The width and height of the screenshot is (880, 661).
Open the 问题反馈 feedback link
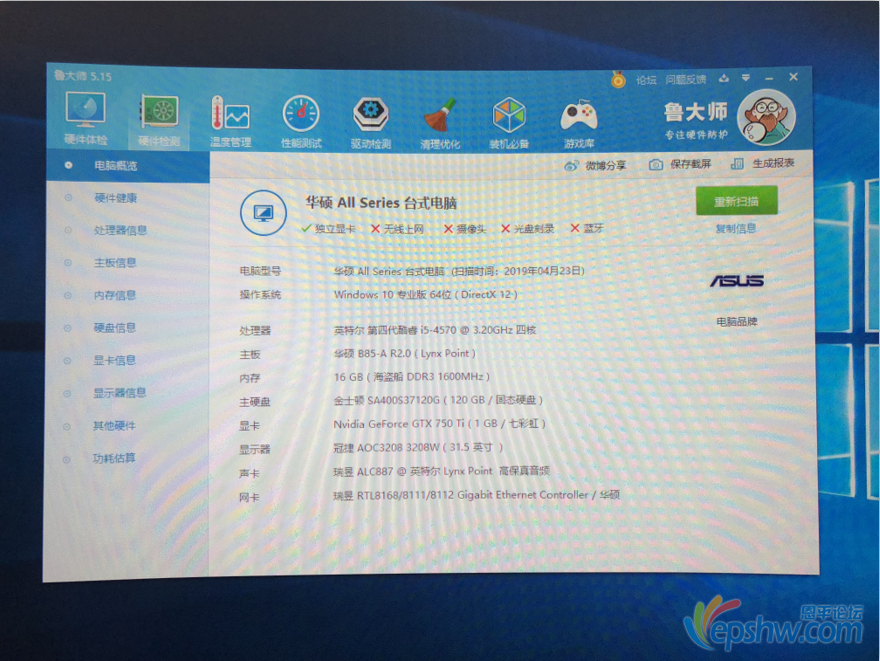coord(686,79)
